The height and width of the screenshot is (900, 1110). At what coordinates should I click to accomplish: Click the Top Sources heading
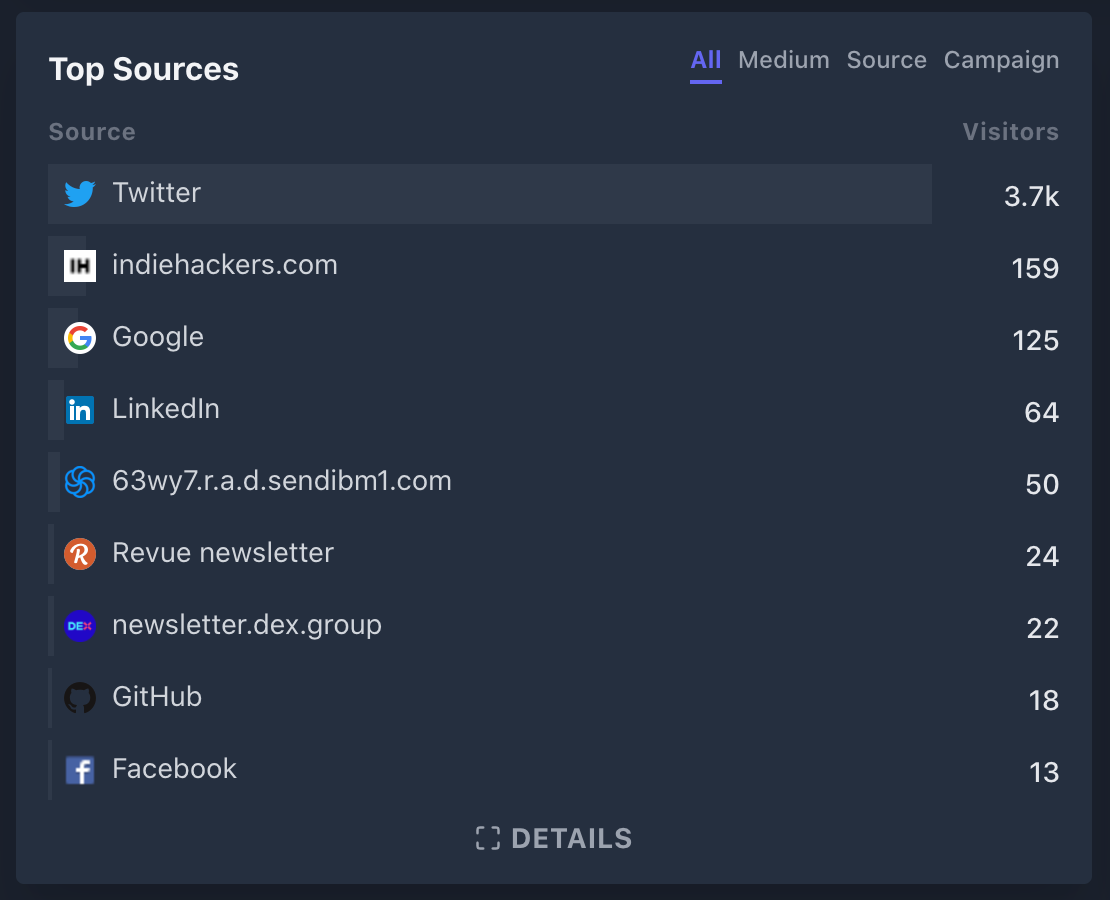click(x=144, y=69)
